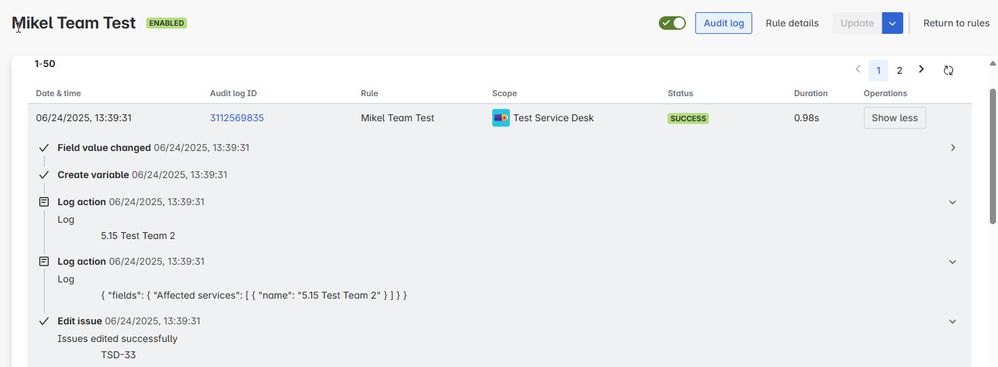Go to previous audit log page
Viewport: 998px width, 367px height.
[x=858, y=69]
